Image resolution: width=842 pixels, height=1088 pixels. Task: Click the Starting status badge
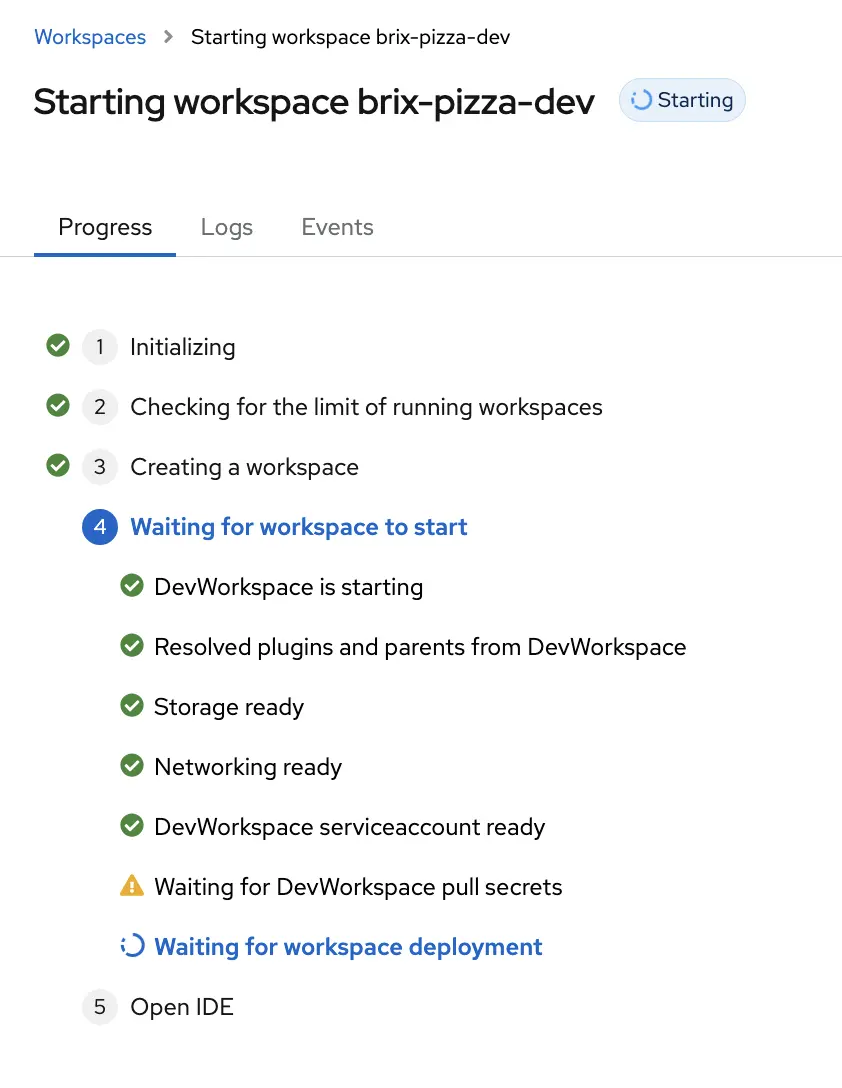pyautogui.click(x=682, y=100)
